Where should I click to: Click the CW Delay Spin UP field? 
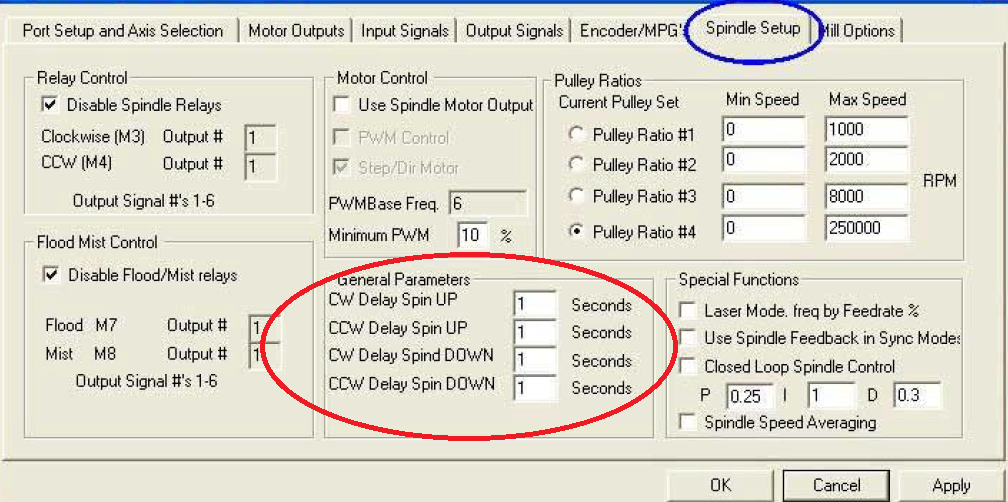(534, 304)
